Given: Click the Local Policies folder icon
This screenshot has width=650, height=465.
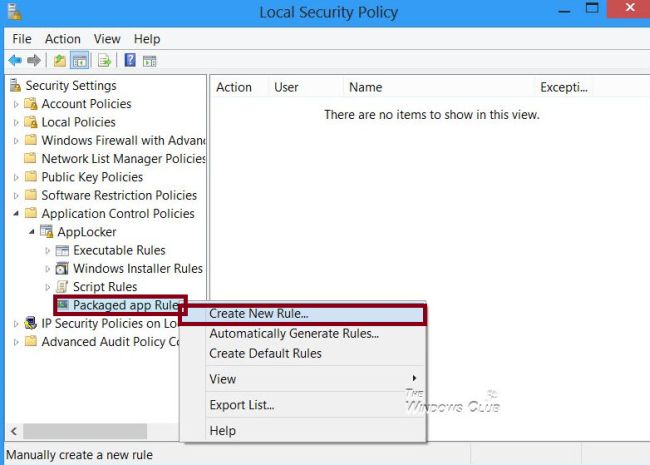Looking at the screenshot, I should pyautogui.click(x=31, y=122).
